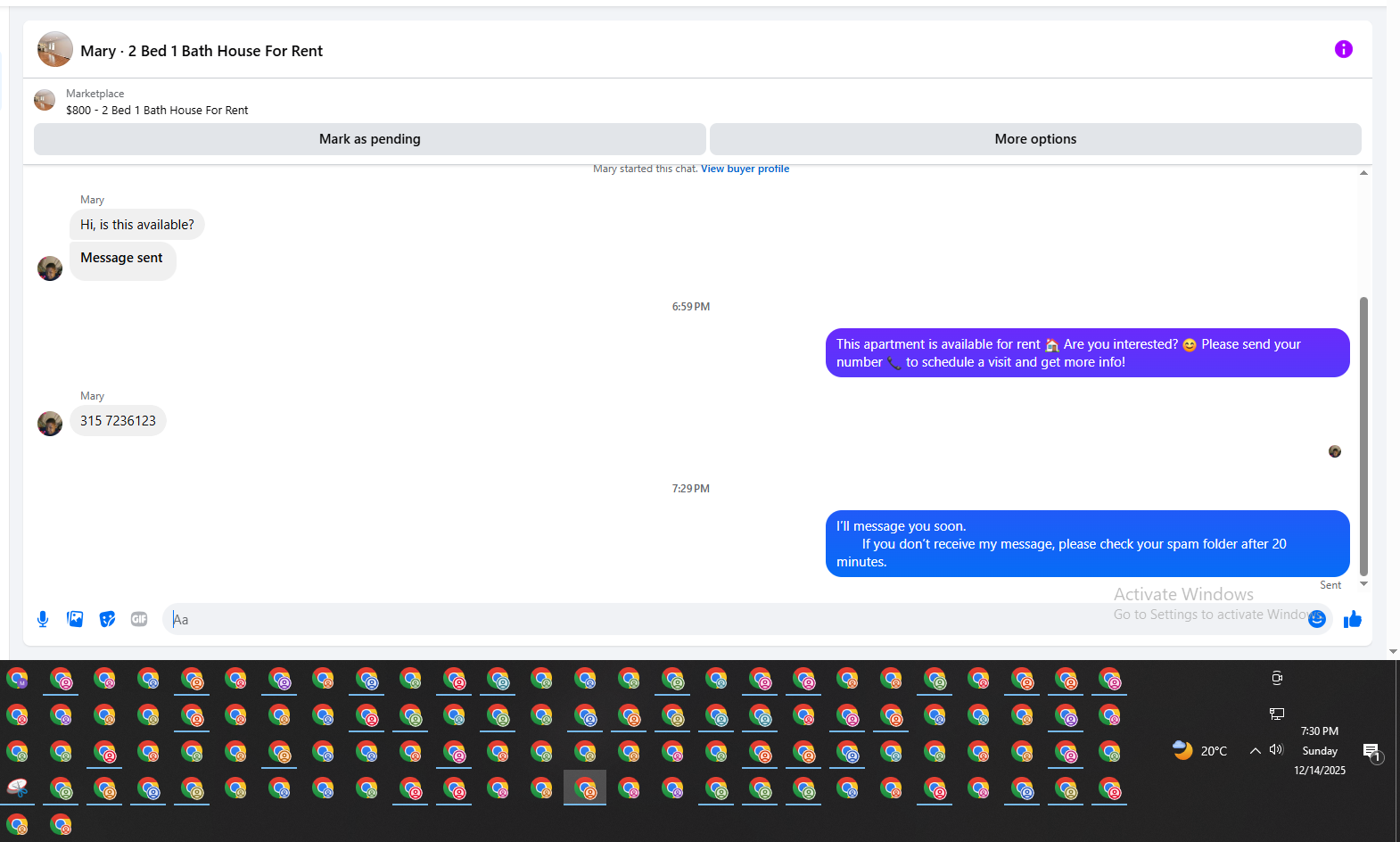Open the Windows notification center
This screenshot has width=1400, height=842.
coord(1372,752)
